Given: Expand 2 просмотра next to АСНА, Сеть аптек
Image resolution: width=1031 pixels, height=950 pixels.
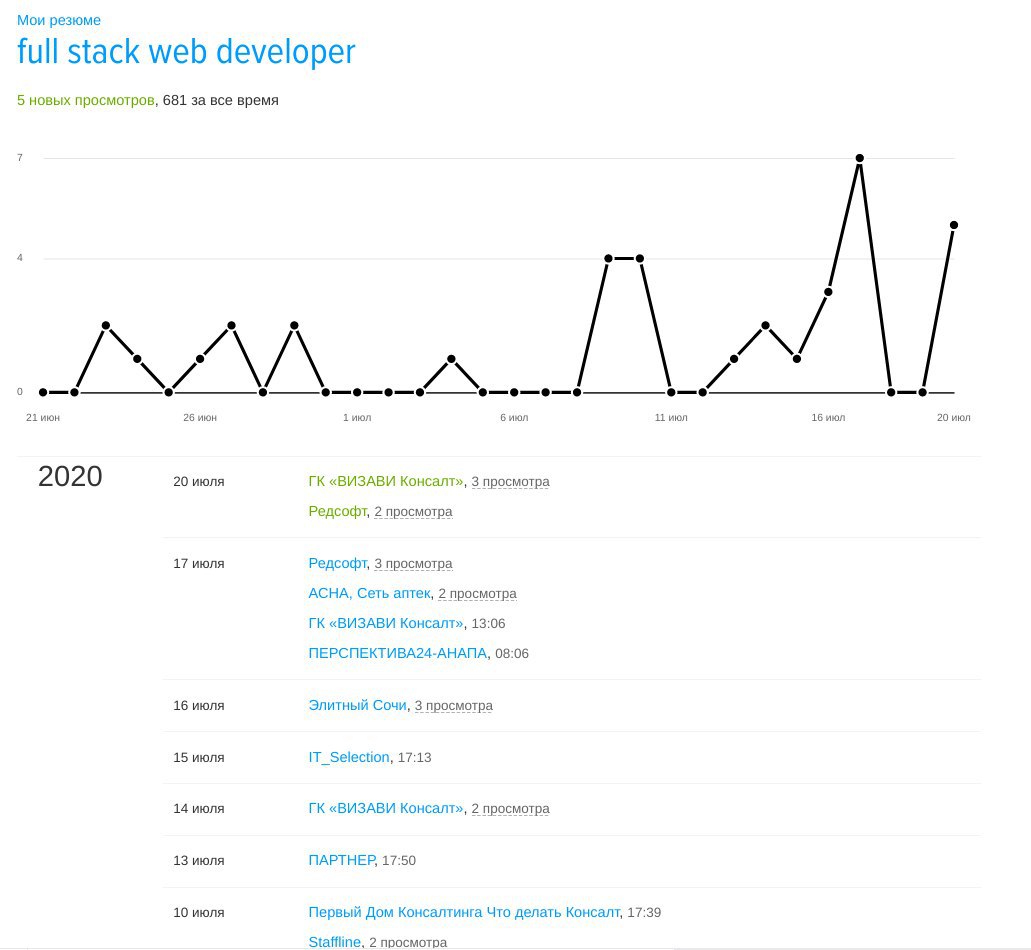Looking at the screenshot, I should coord(477,594).
